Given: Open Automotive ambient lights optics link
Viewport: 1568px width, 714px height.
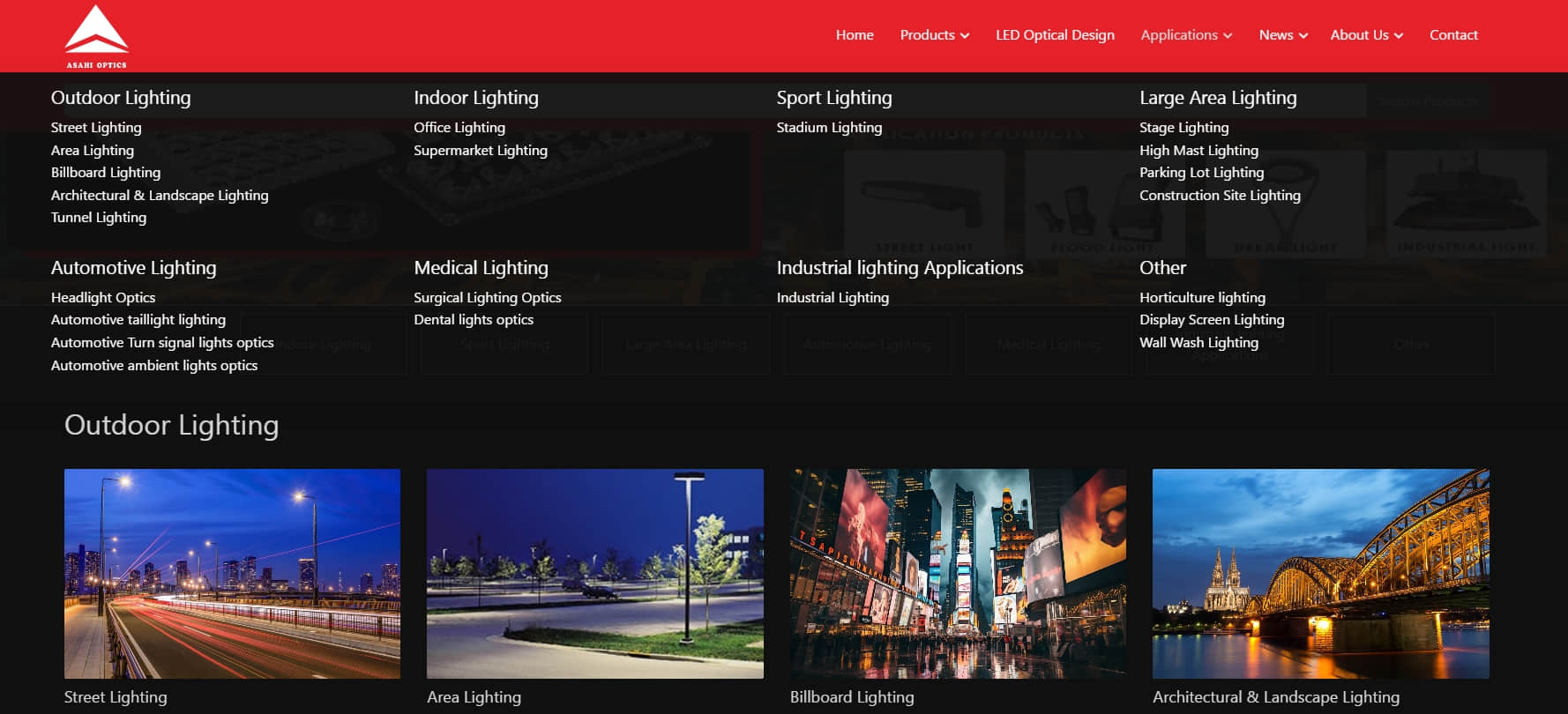Looking at the screenshot, I should coord(154,366).
